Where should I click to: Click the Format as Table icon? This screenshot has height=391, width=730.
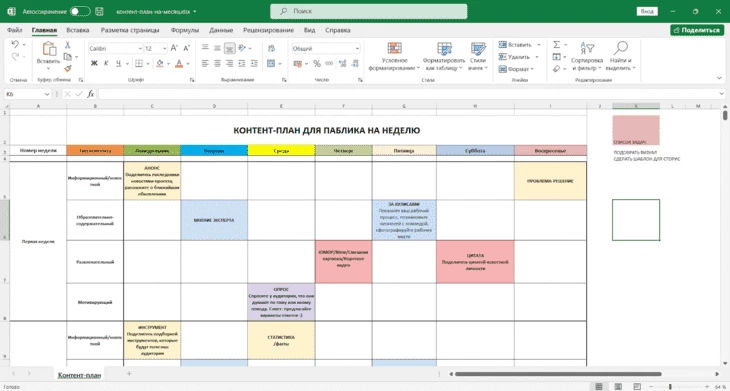tap(444, 49)
